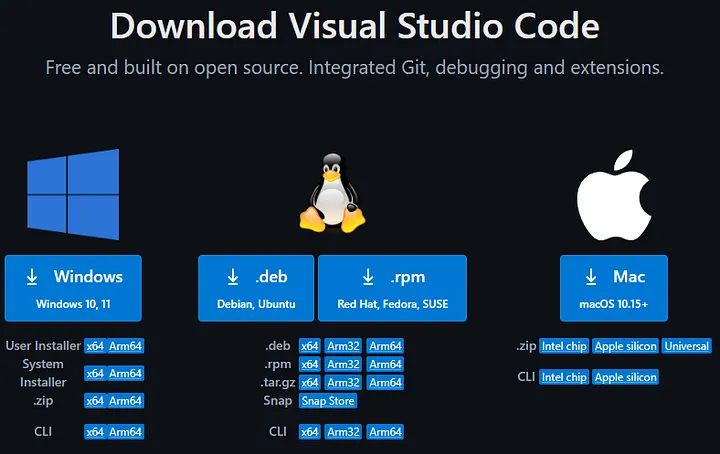The height and width of the screenshot is (454, 720).
Task: Choose x64 Windows .zip download
Action: tap(95, 401)
